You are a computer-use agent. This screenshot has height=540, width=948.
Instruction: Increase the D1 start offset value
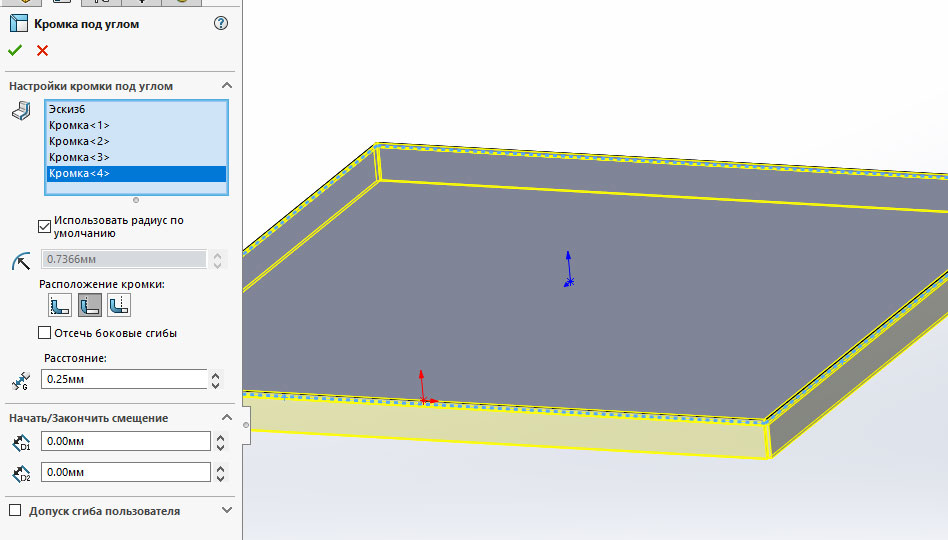221,437
